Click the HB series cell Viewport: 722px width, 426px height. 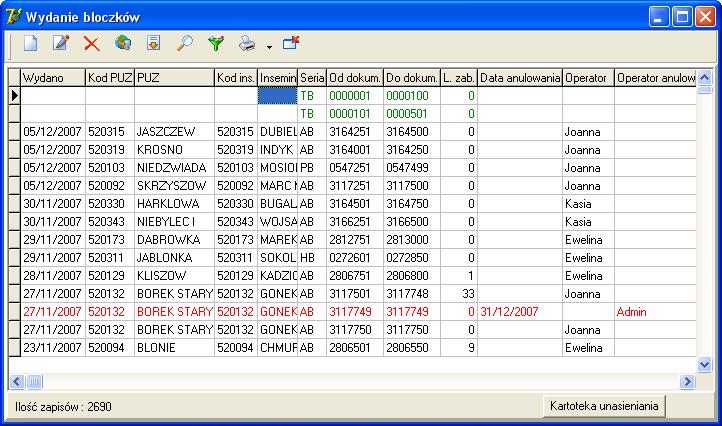(x=312, y=257)
